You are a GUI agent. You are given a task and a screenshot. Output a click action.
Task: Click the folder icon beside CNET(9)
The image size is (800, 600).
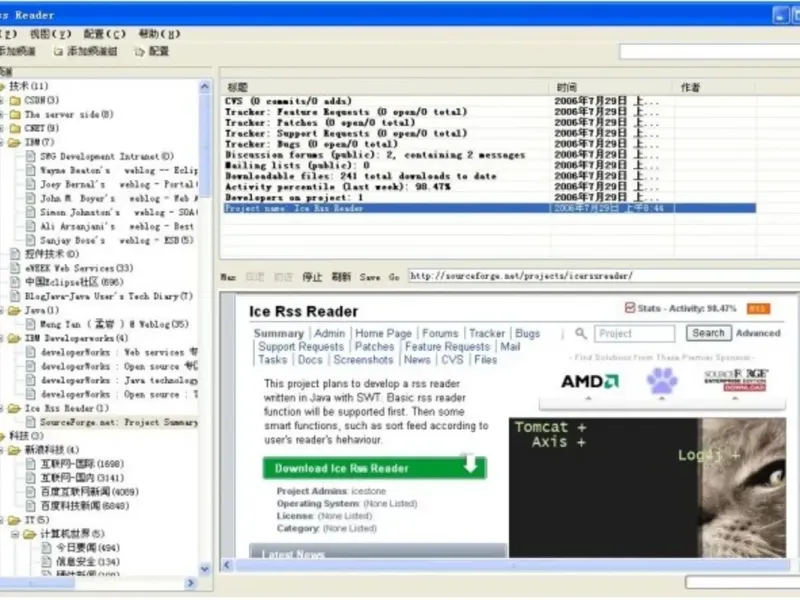coord(15,128)
